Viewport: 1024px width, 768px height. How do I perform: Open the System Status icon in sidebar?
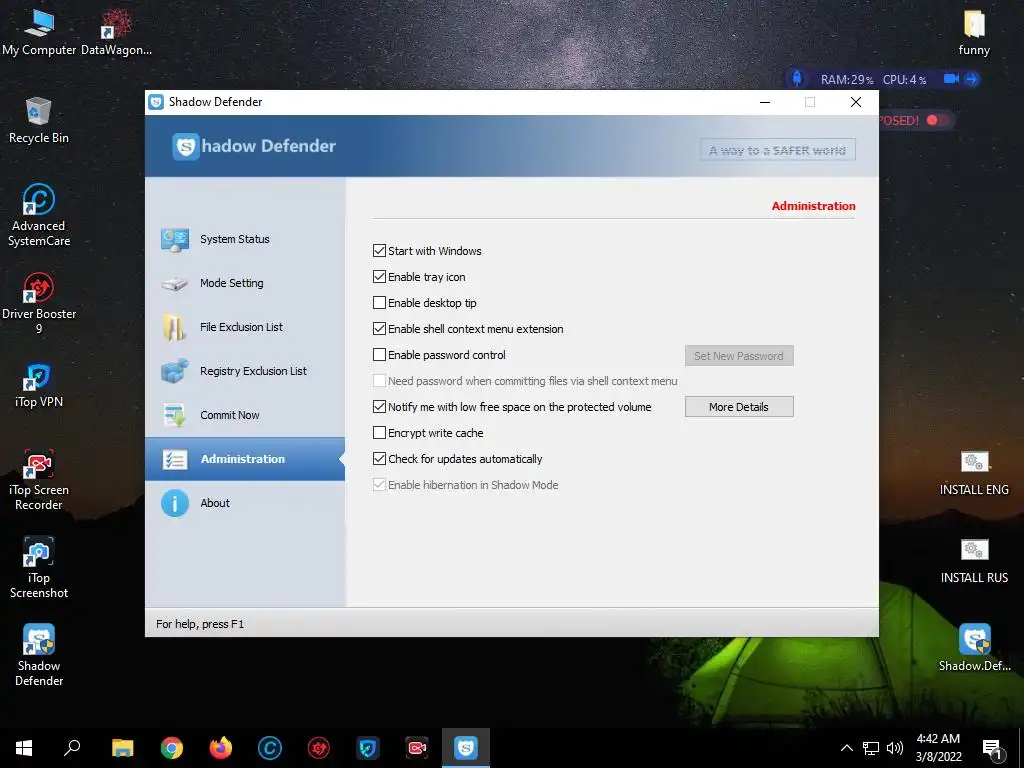click(174, 240)
